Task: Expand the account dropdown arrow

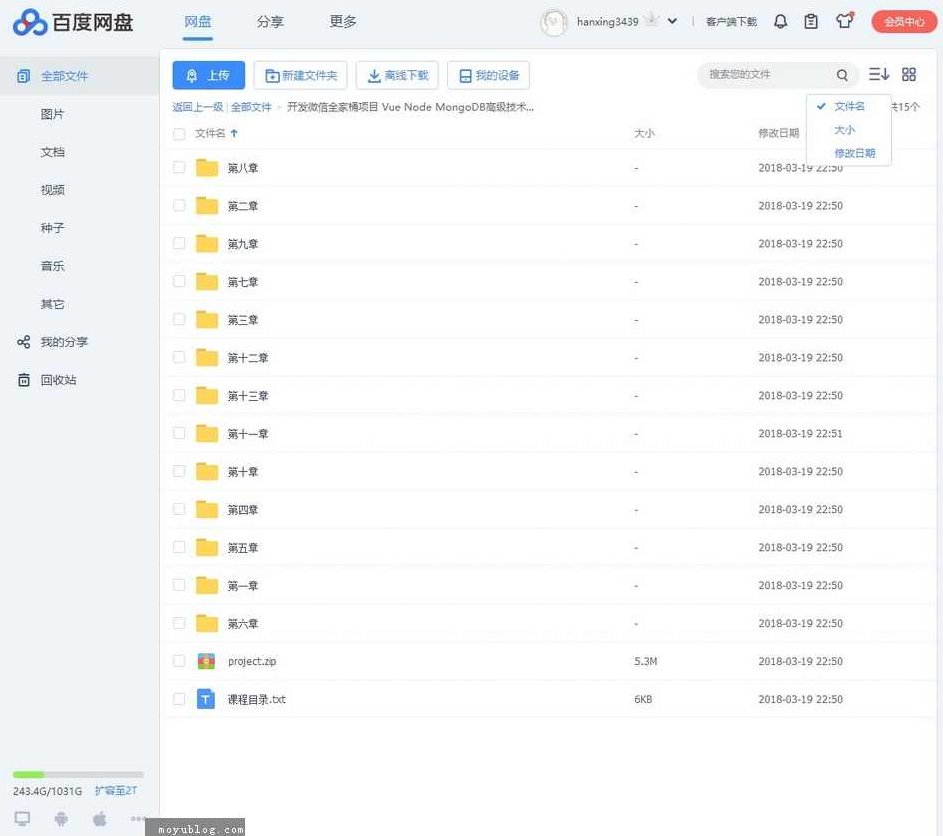Action: 672,22
